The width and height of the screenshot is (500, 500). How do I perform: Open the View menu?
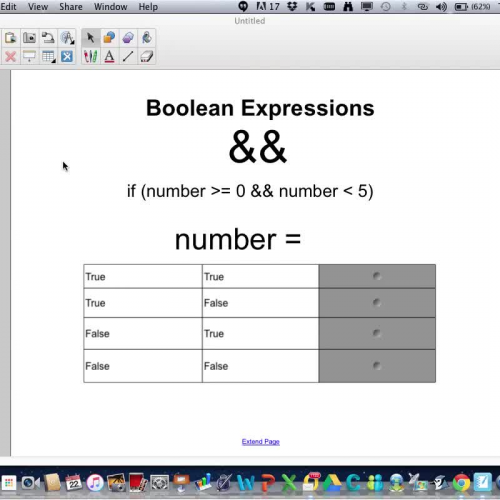click(38, 7)
